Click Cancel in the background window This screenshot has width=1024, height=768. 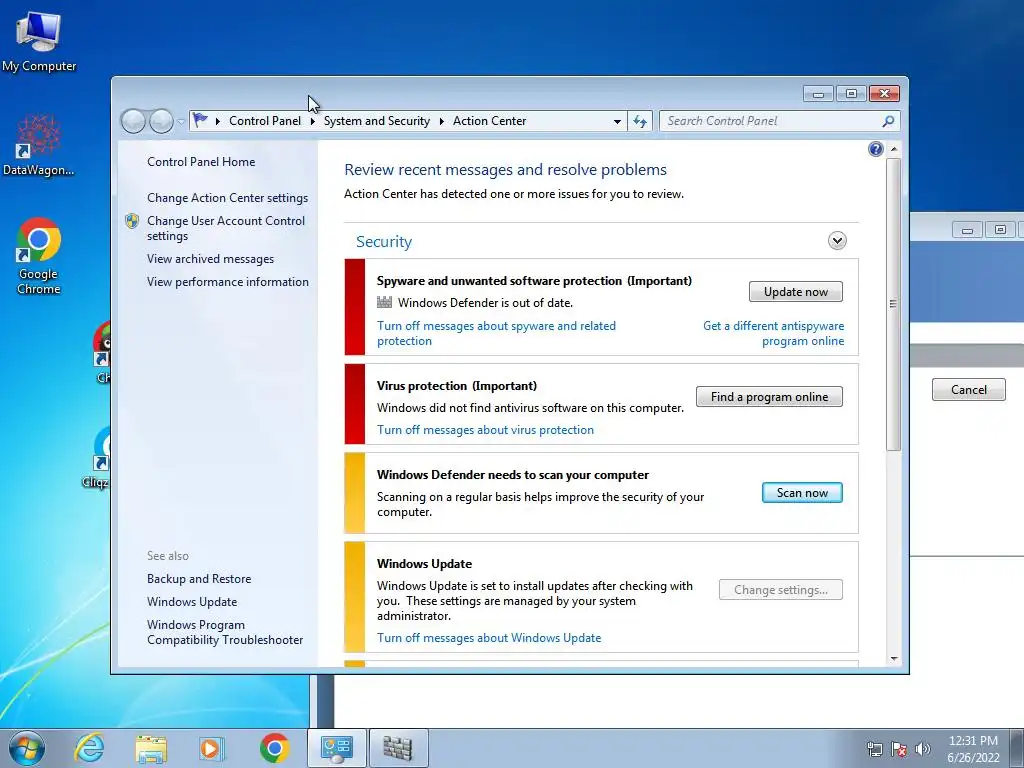pos(968,390)
